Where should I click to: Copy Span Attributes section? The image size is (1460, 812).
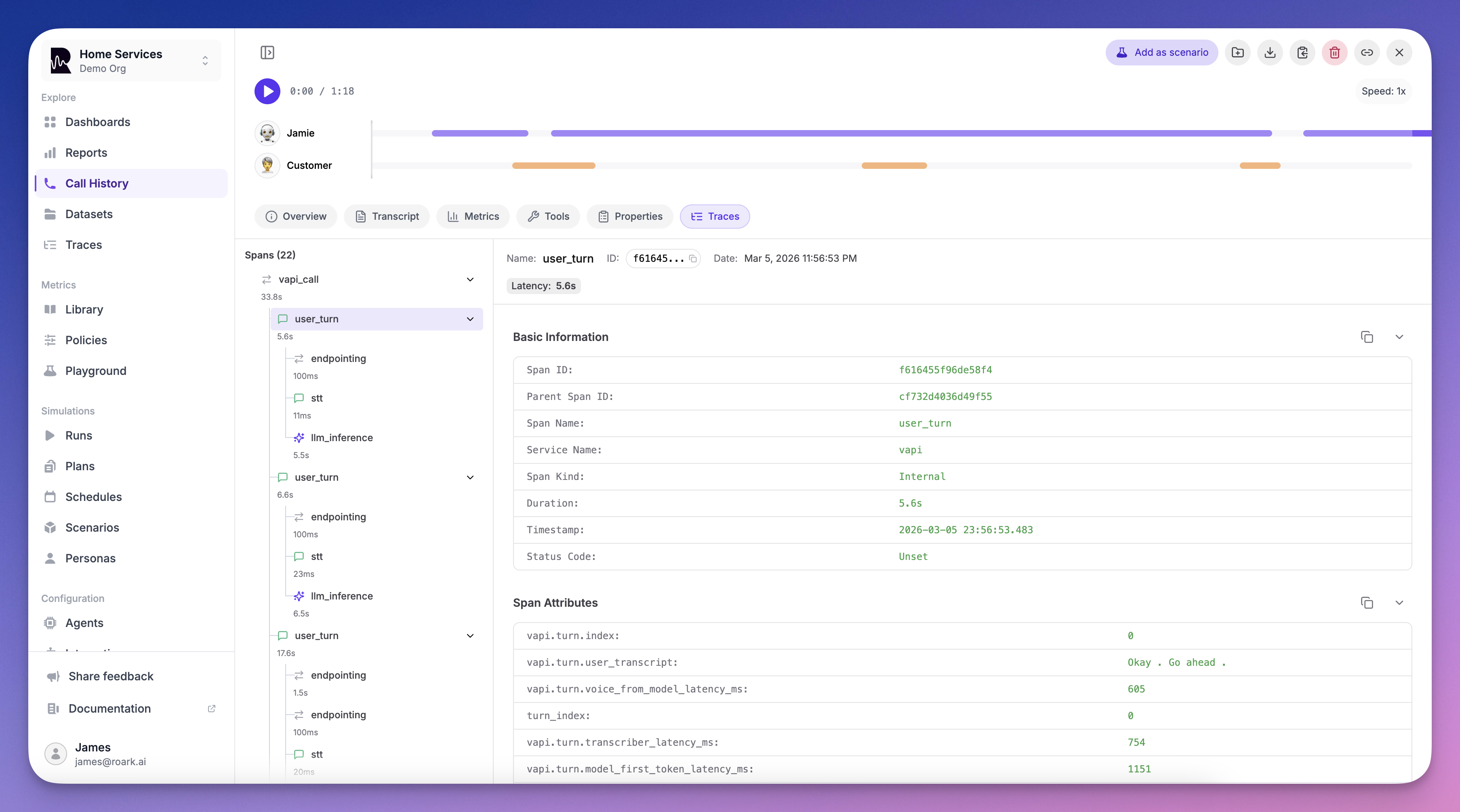(x=1367, y=603)
